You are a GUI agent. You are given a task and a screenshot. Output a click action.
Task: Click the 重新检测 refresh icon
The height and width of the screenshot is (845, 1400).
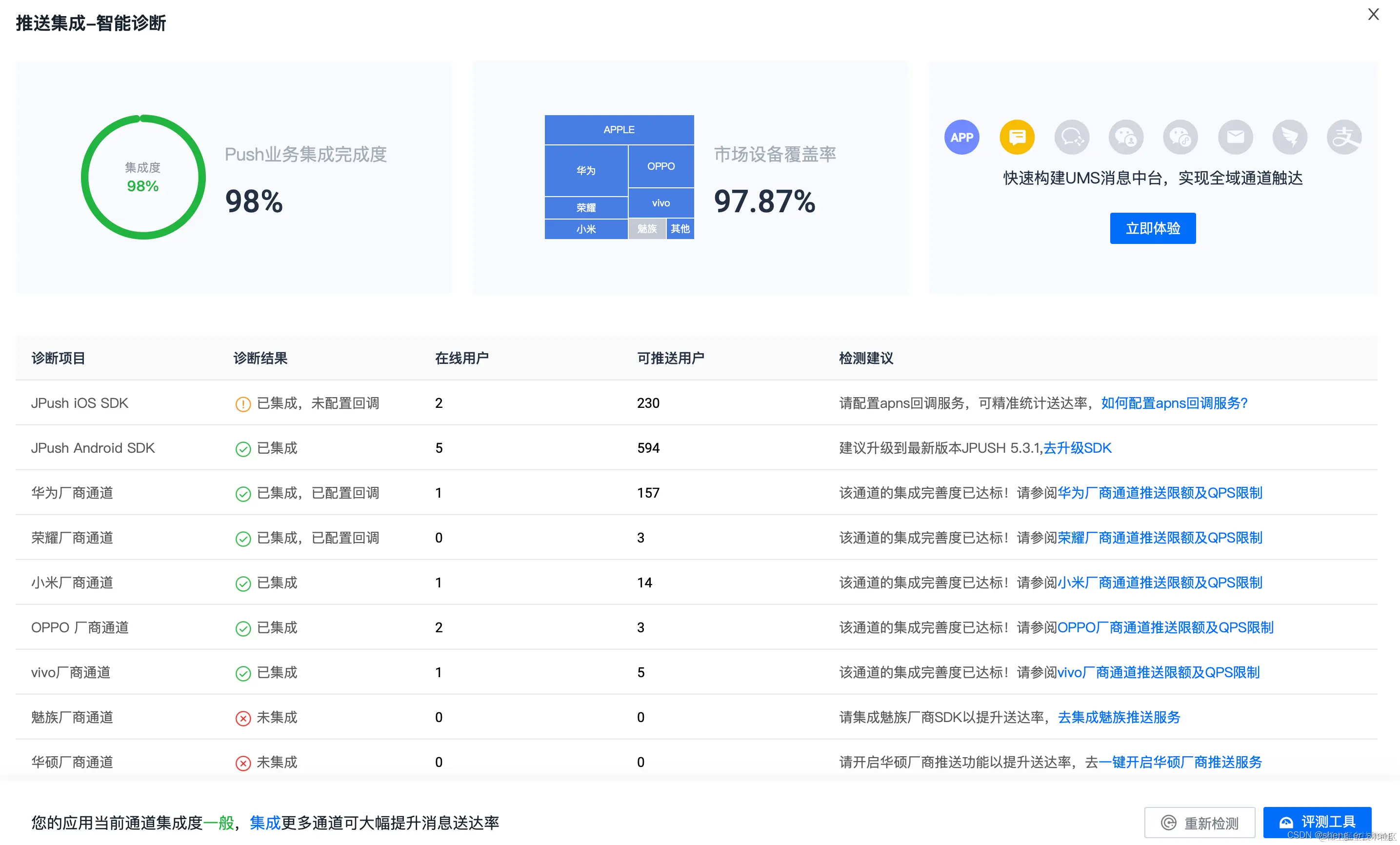click(1169, 822)
